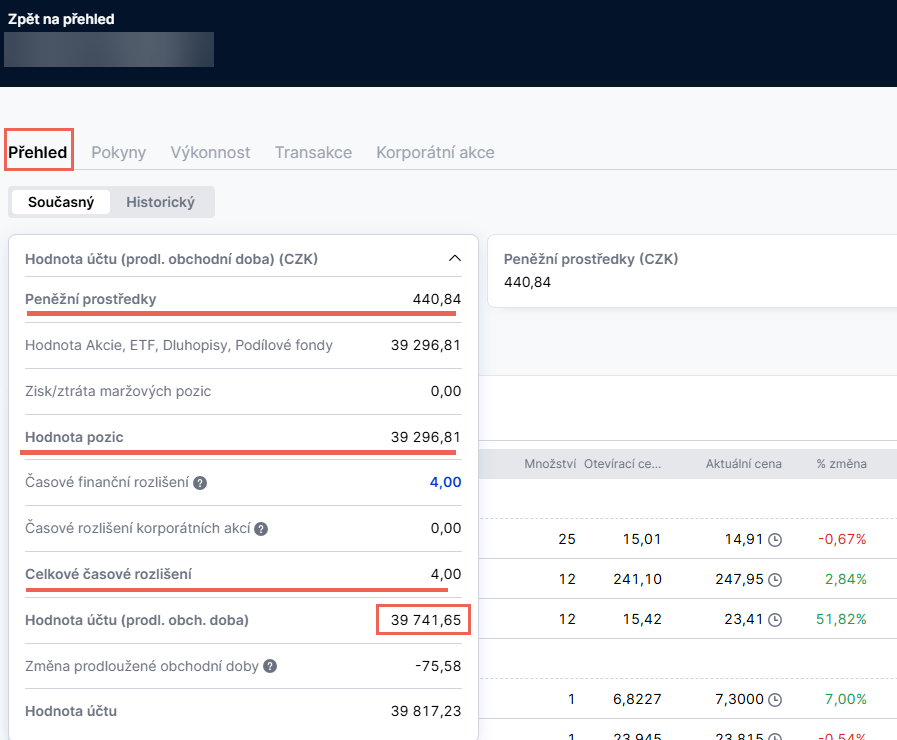Go to the Transakce tab
This screenshot has width=897, height=740.
coord(313,153)
